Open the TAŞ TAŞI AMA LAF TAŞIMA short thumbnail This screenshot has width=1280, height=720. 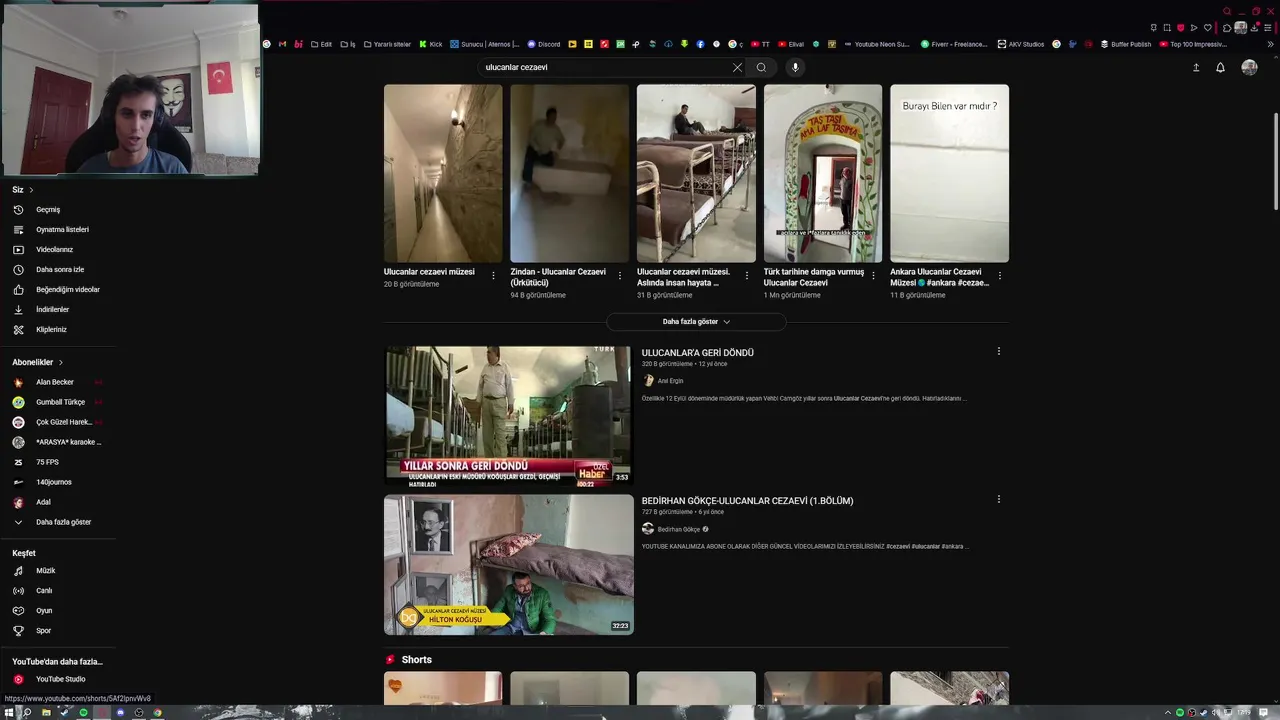click(823, 173)
